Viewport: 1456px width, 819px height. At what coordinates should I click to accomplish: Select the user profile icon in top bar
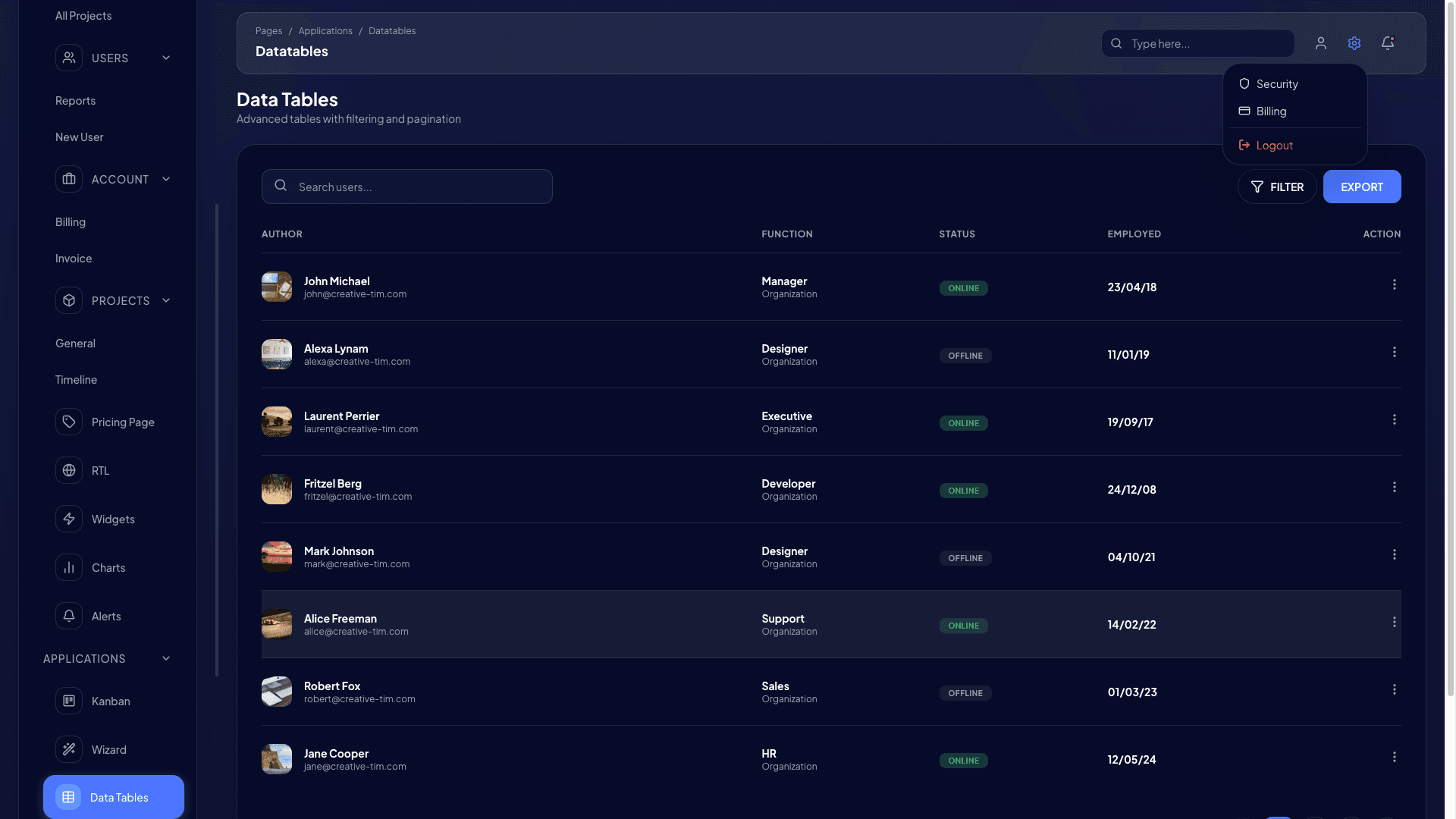(1321, 43)
